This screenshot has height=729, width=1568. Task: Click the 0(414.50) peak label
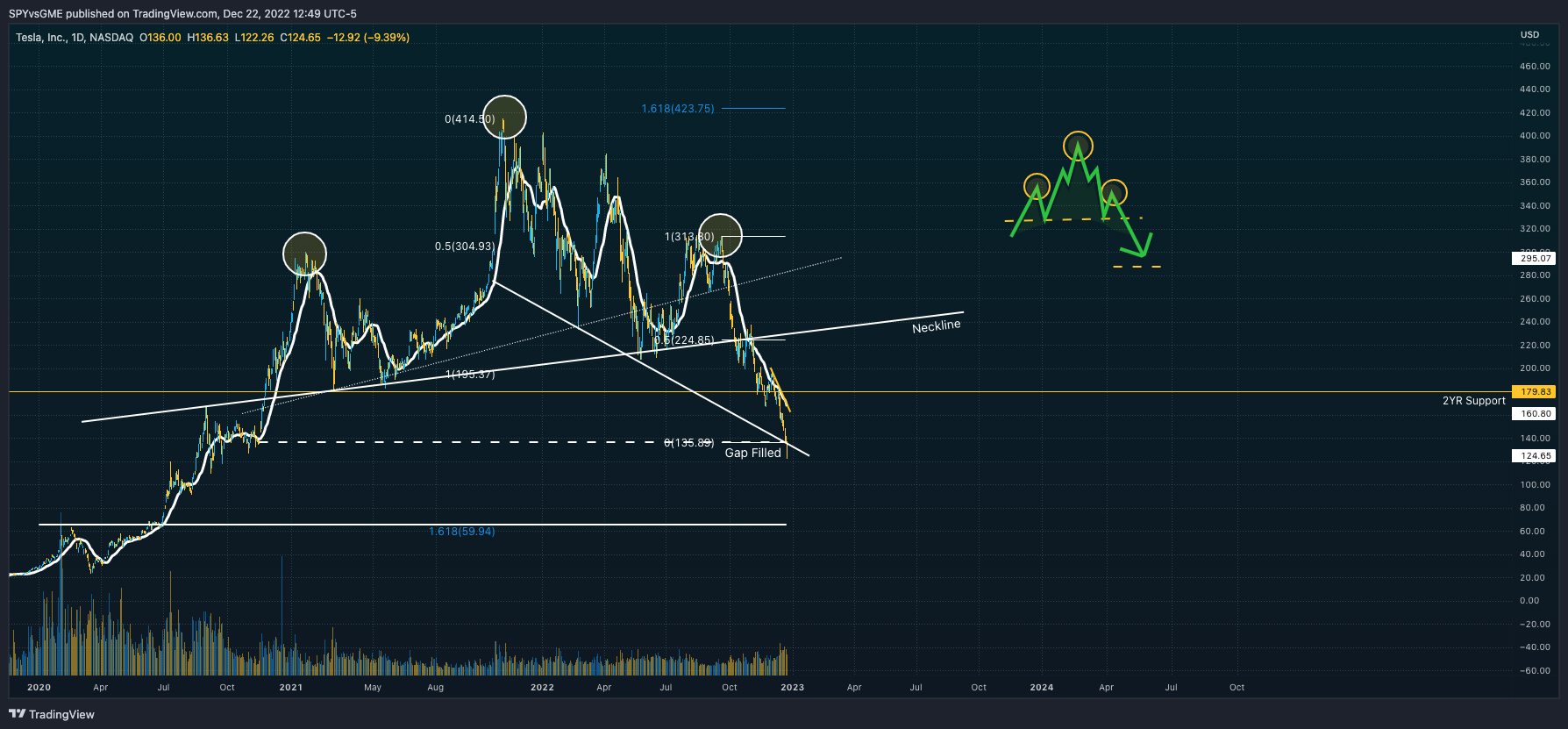(x=470, y=119)
